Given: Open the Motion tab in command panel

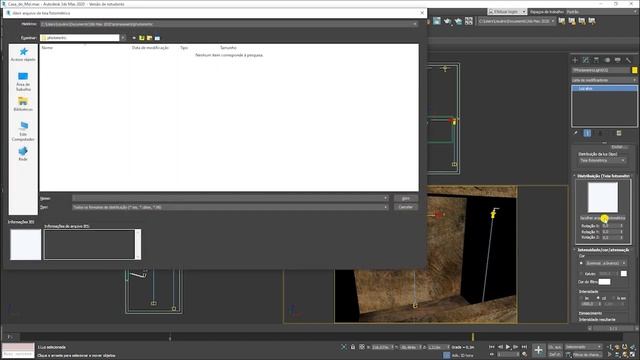Looking at the screenshot, I should click(x=607, y=60).
